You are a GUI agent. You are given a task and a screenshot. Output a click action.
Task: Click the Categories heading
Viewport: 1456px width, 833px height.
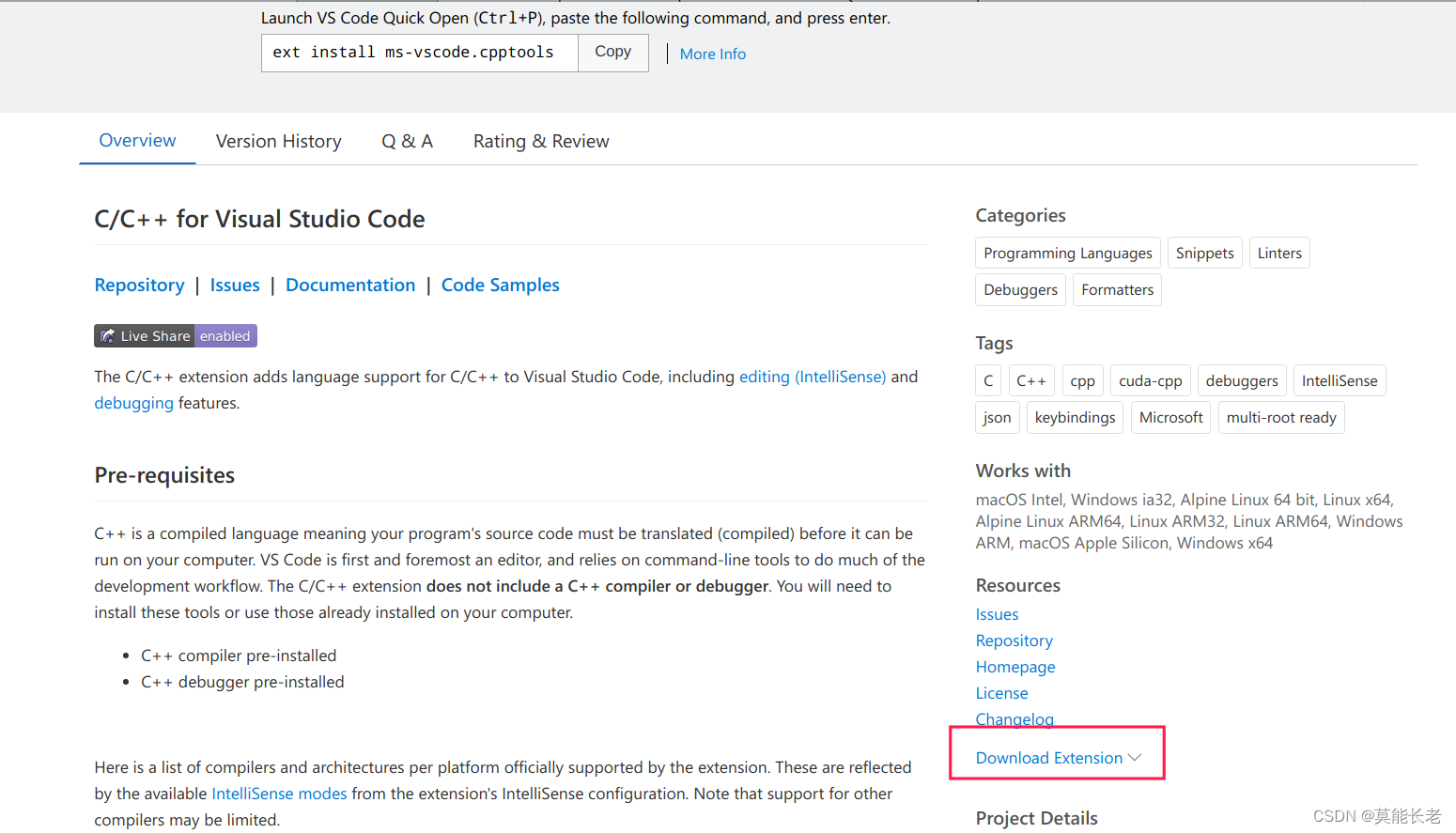pyautogui.click(x=1020, y=215)
